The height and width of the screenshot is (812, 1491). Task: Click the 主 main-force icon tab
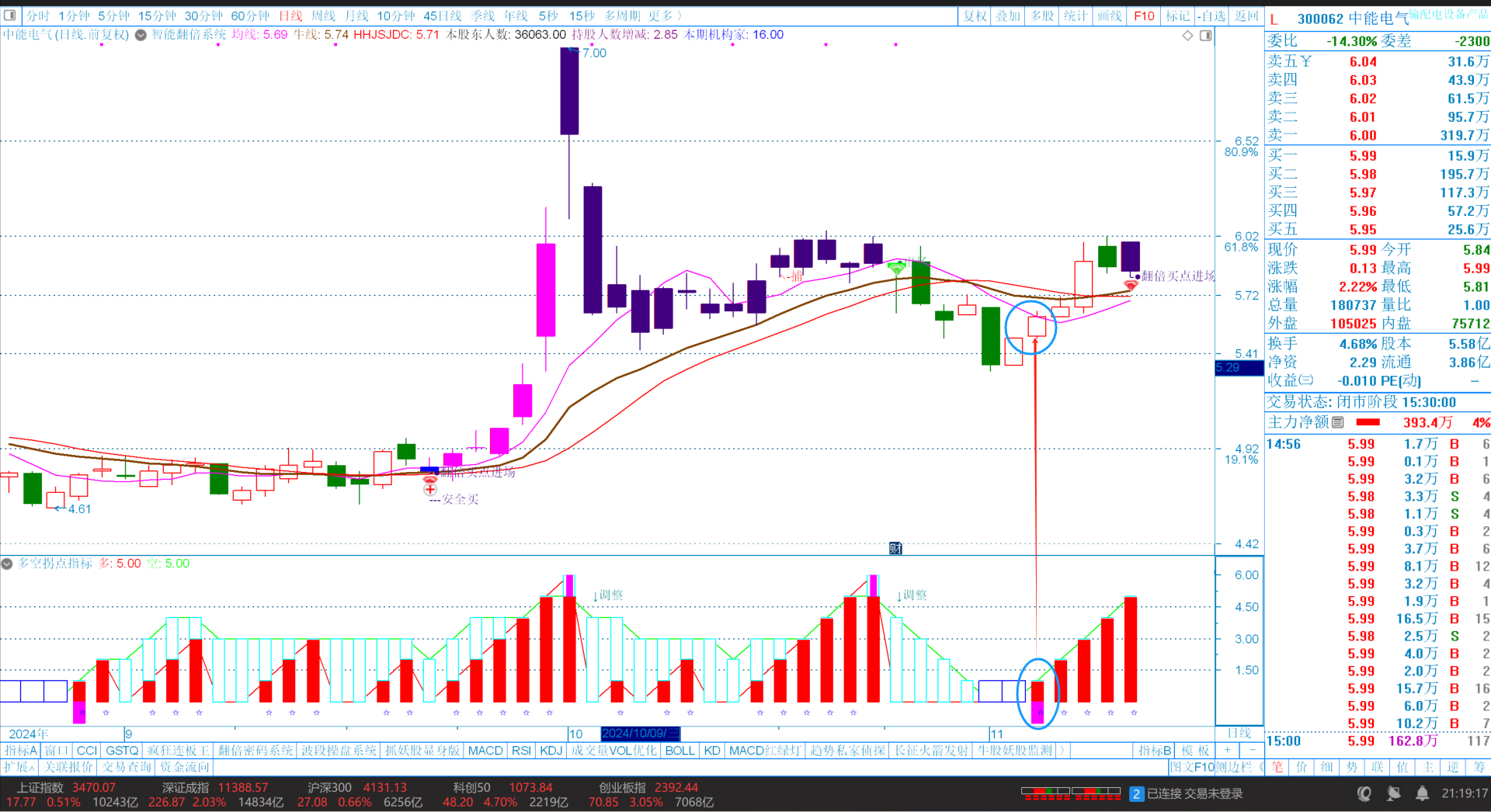click(x=1428, y=767)
